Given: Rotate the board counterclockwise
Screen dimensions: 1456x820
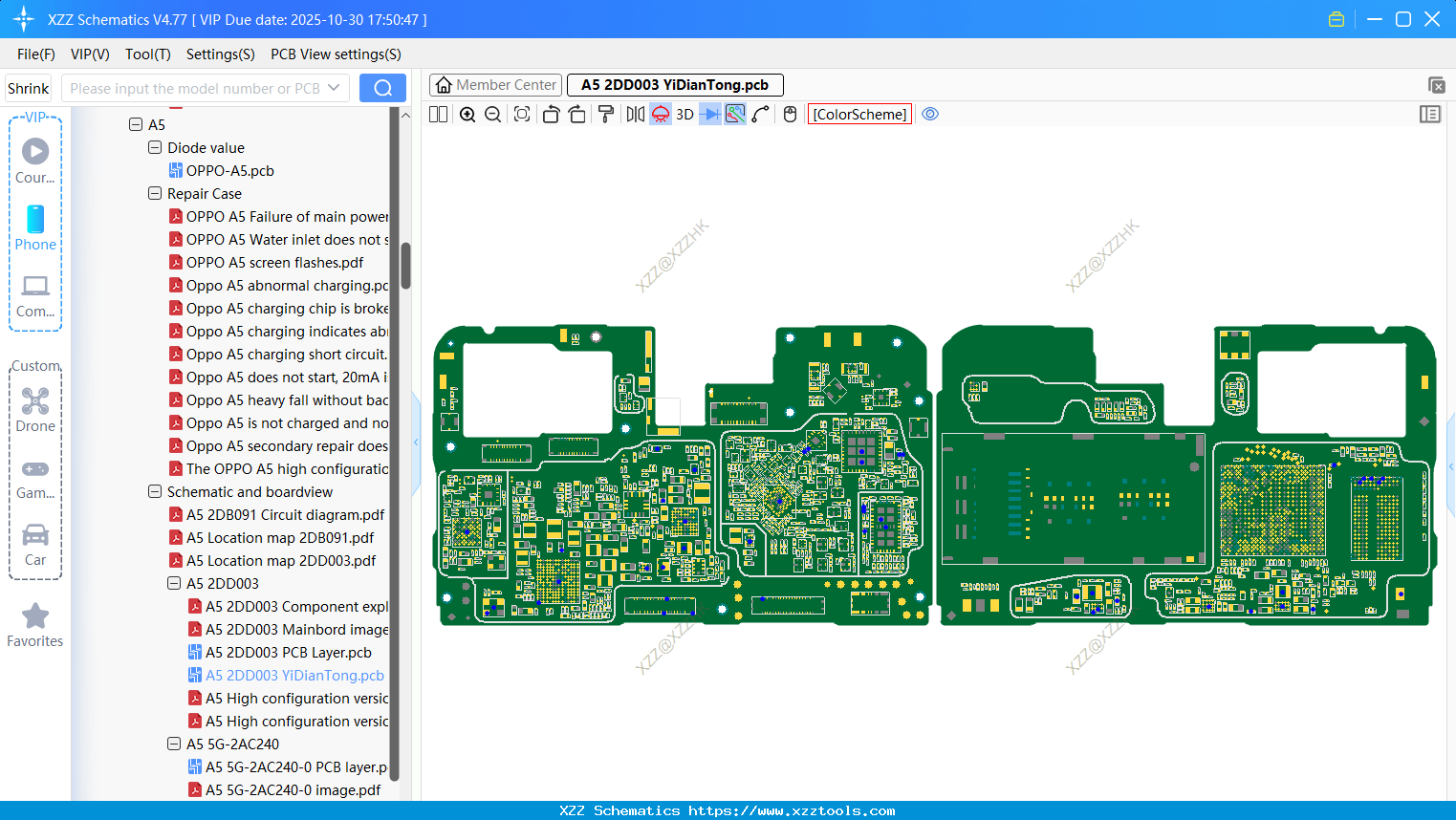Looking at the screenshot, I should point(551,115).
